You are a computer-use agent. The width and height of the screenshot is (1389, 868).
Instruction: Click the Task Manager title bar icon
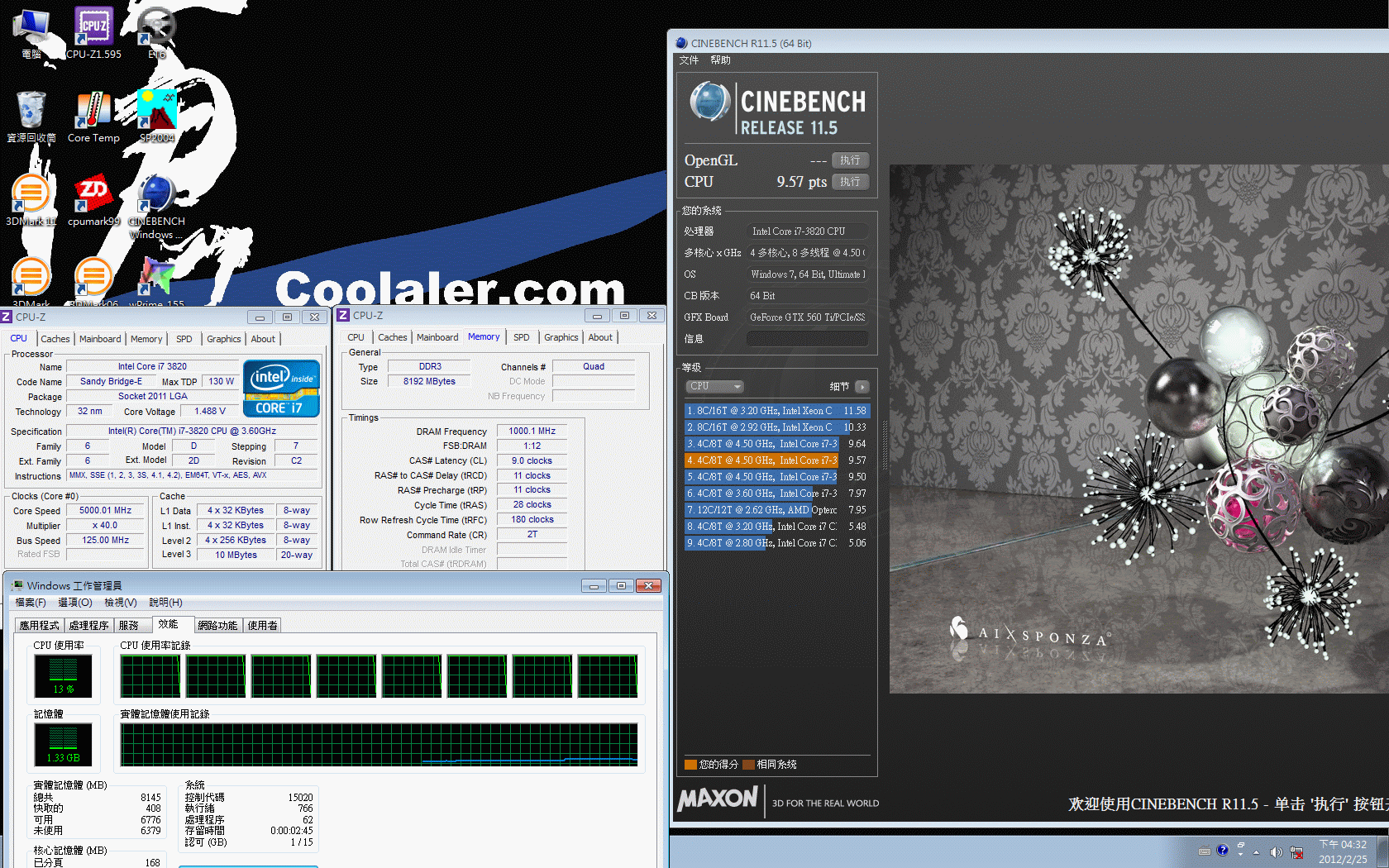(x=17, y=585)
